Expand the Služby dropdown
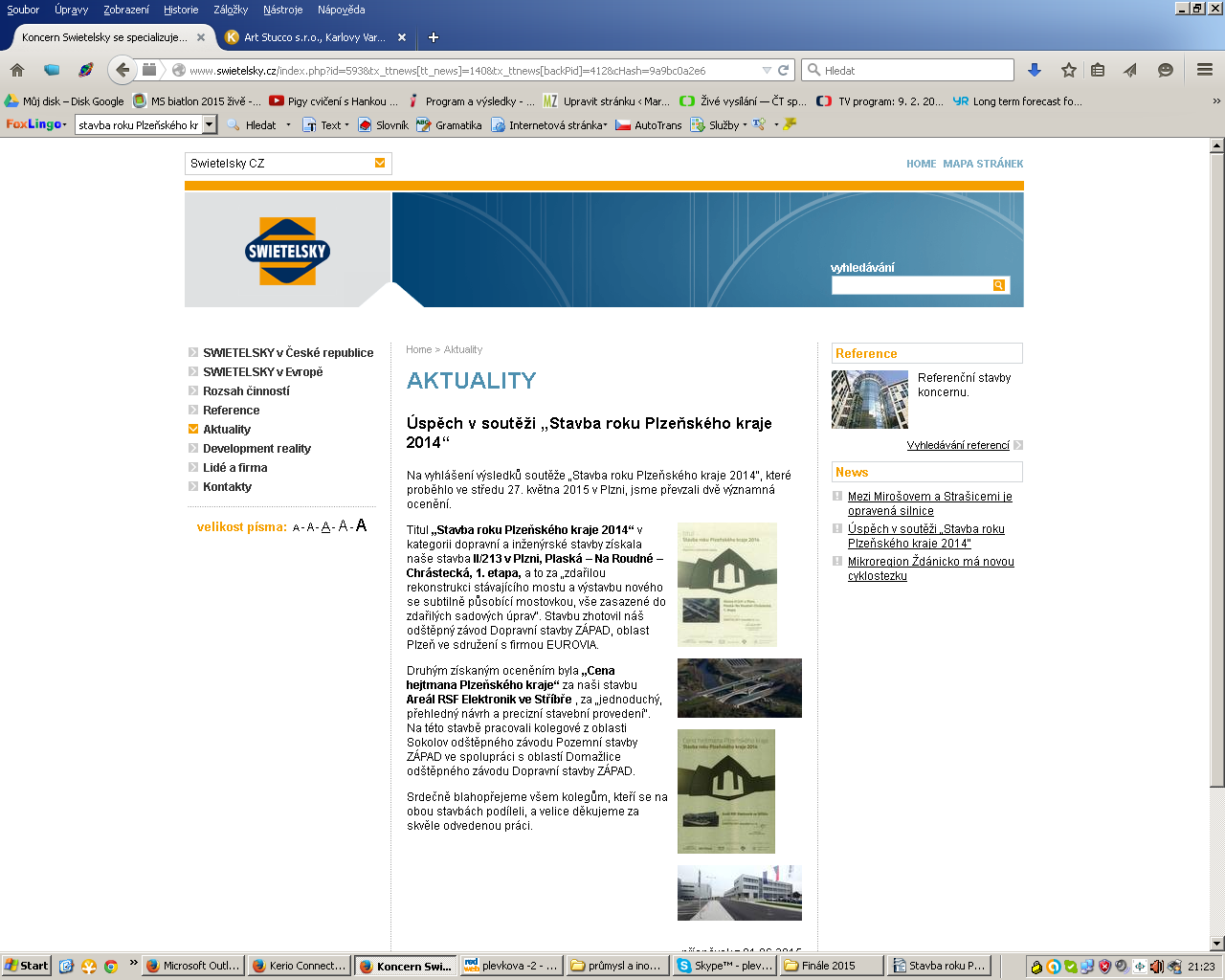This screenshot has width=1225, height=980. pyautogui.click(x=745, y=124)
